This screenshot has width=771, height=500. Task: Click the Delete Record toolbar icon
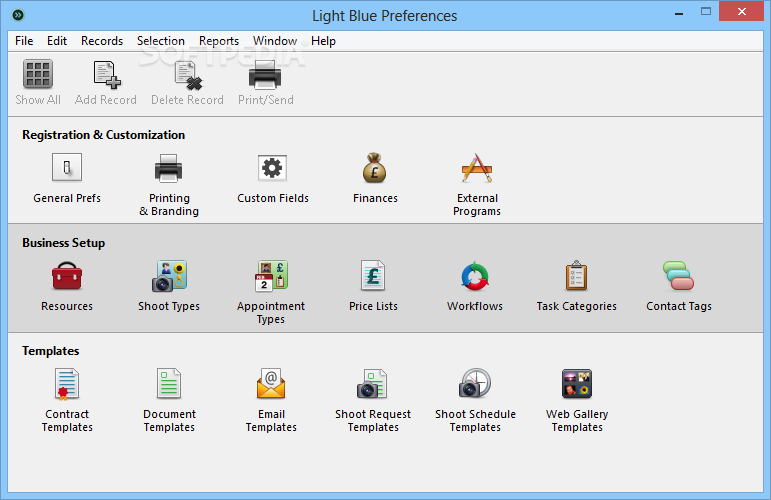click(x=188, y=76)
